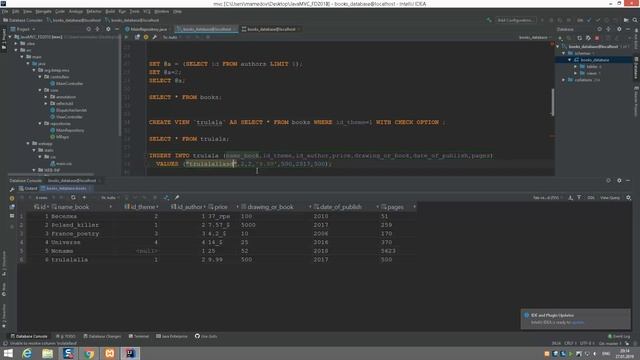This screenshot has height=360, width=640.
Task: Switch to the Output tab in console
Action: coord(28,189)
